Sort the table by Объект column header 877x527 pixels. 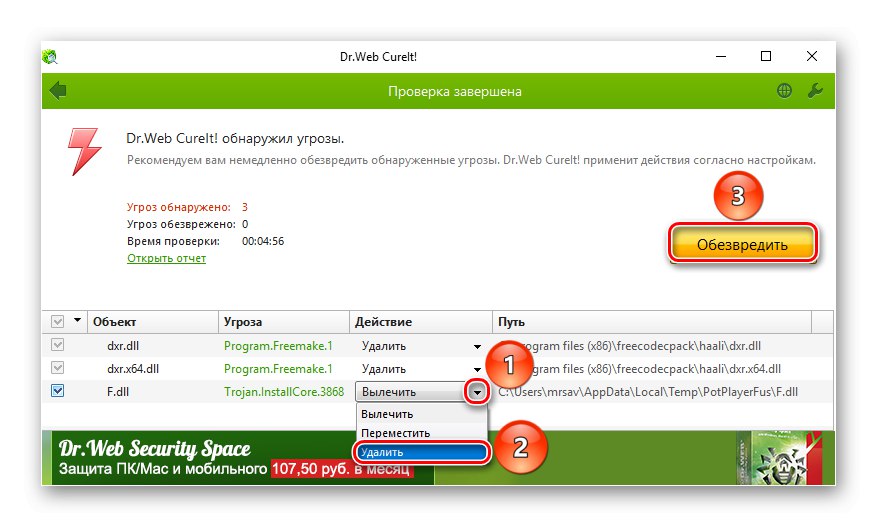click(152, 322)
